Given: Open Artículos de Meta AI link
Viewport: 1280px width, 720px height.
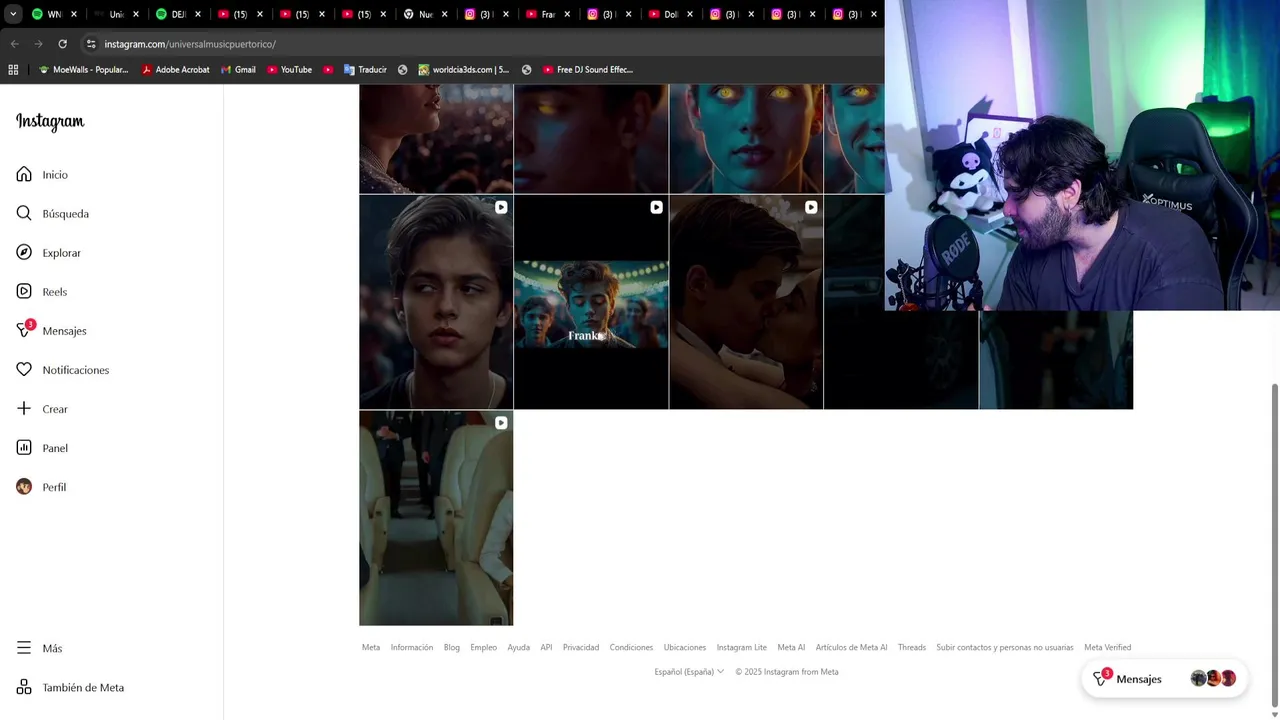Looking at the screenshot, I should tap(851, 647).
